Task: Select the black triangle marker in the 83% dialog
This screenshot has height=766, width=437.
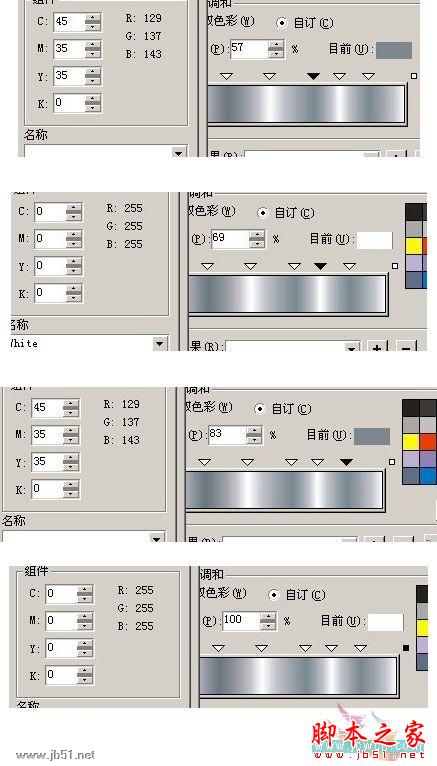Action: (x=346, y=462)
